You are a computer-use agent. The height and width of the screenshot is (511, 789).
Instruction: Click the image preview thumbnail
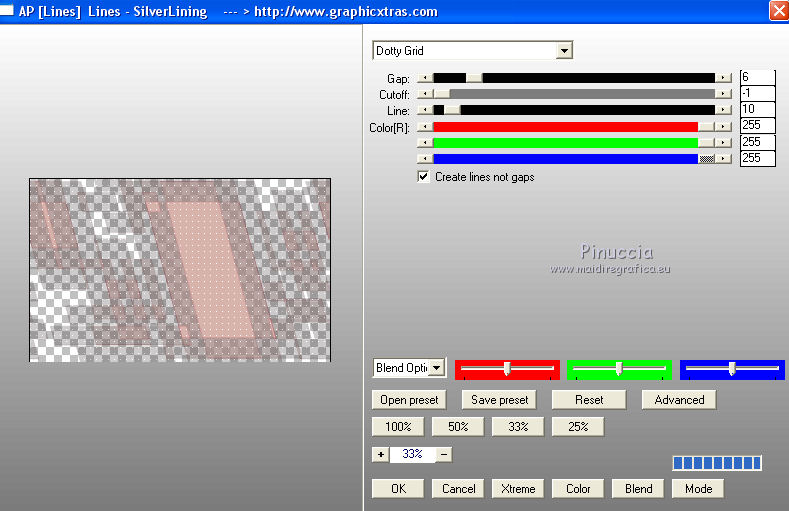(180, 270)
